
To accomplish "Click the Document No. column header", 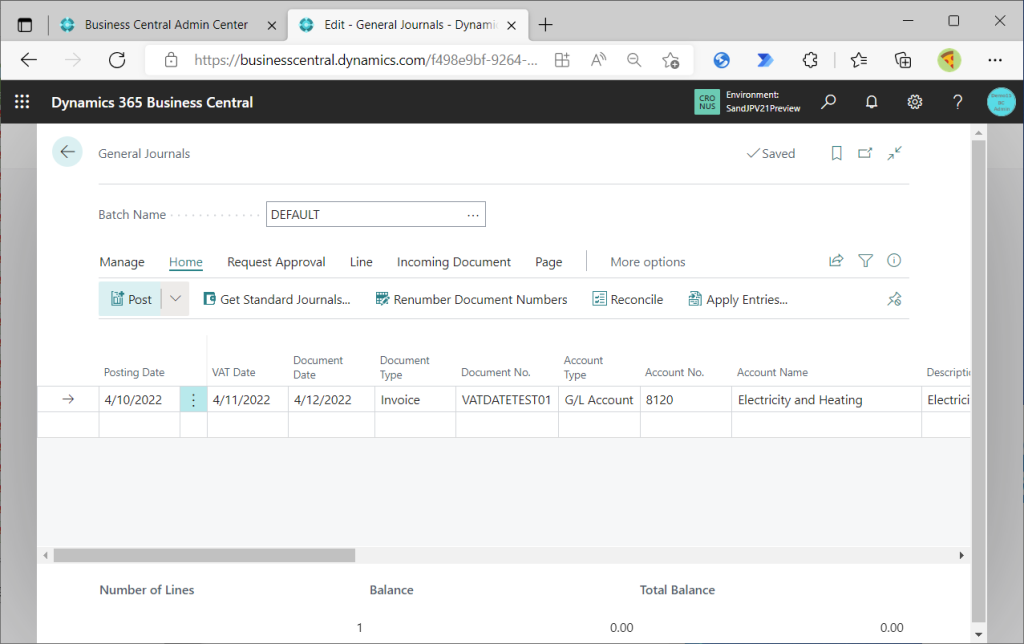I will (x=496, y=372).
